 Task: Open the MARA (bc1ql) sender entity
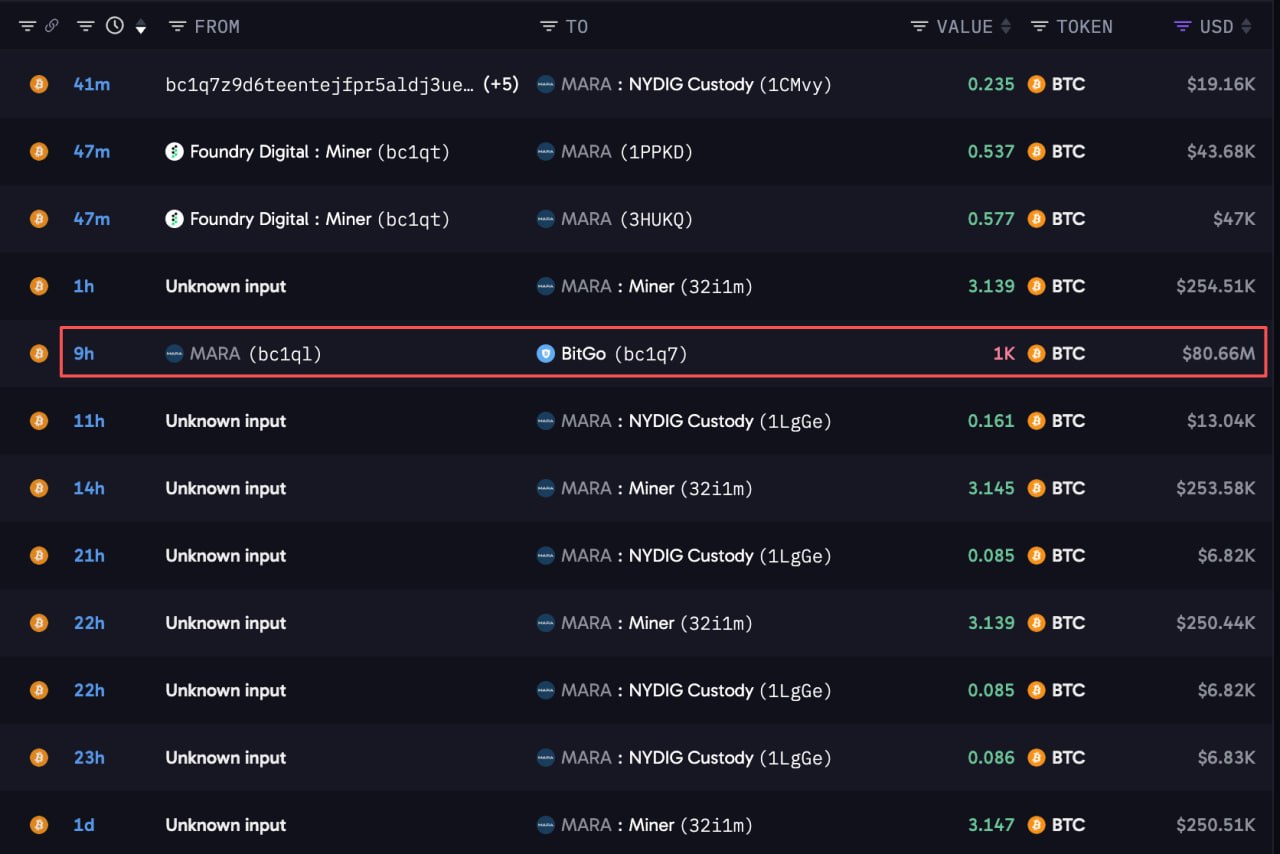pyautogui.click(x=256, y=353)
